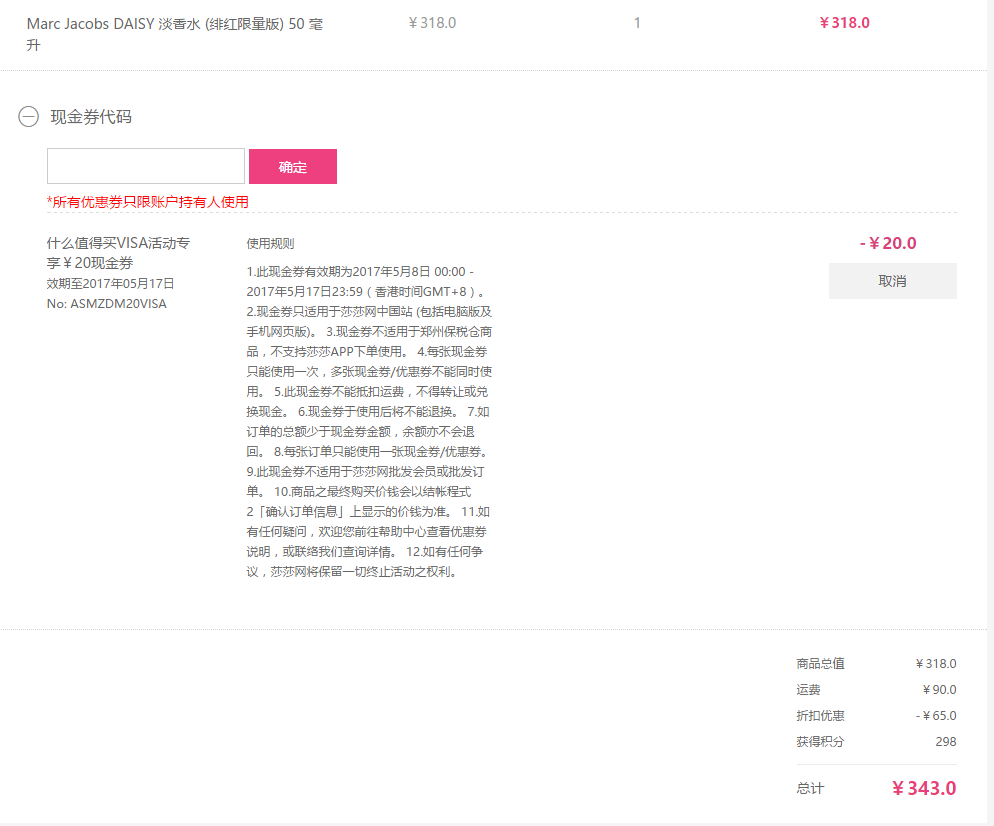
Task: Click the grey unit price ¥318.0
Action: [x=432, y=23]
